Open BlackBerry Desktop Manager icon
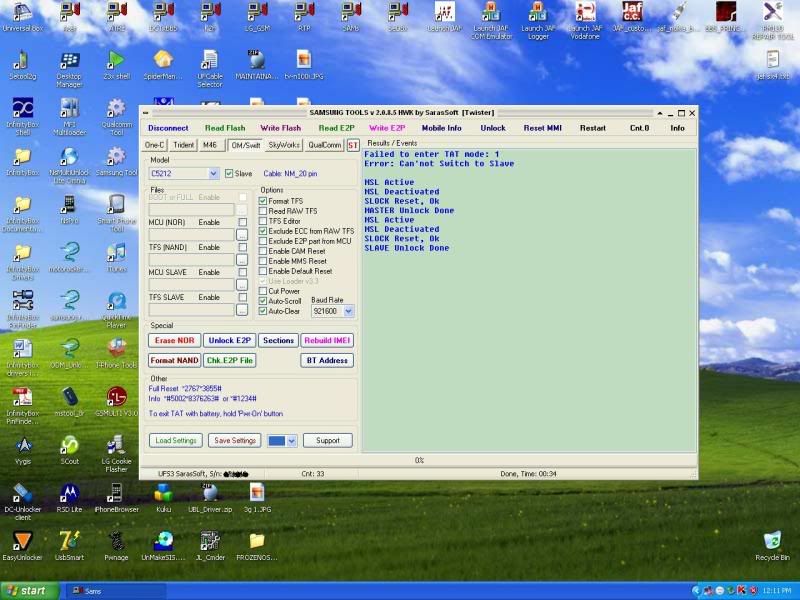Viewport: 800px width, 600px height. tap(69, 69)
